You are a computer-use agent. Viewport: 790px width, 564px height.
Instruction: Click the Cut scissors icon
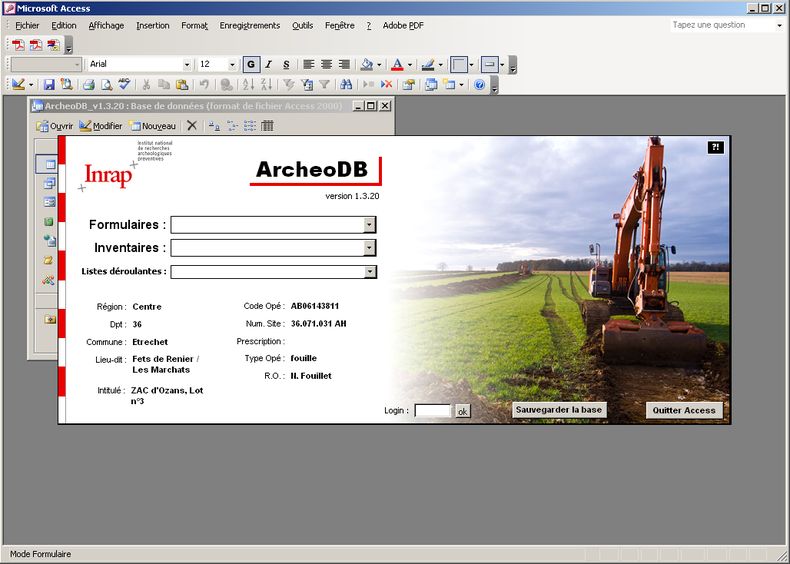(146, 85)
